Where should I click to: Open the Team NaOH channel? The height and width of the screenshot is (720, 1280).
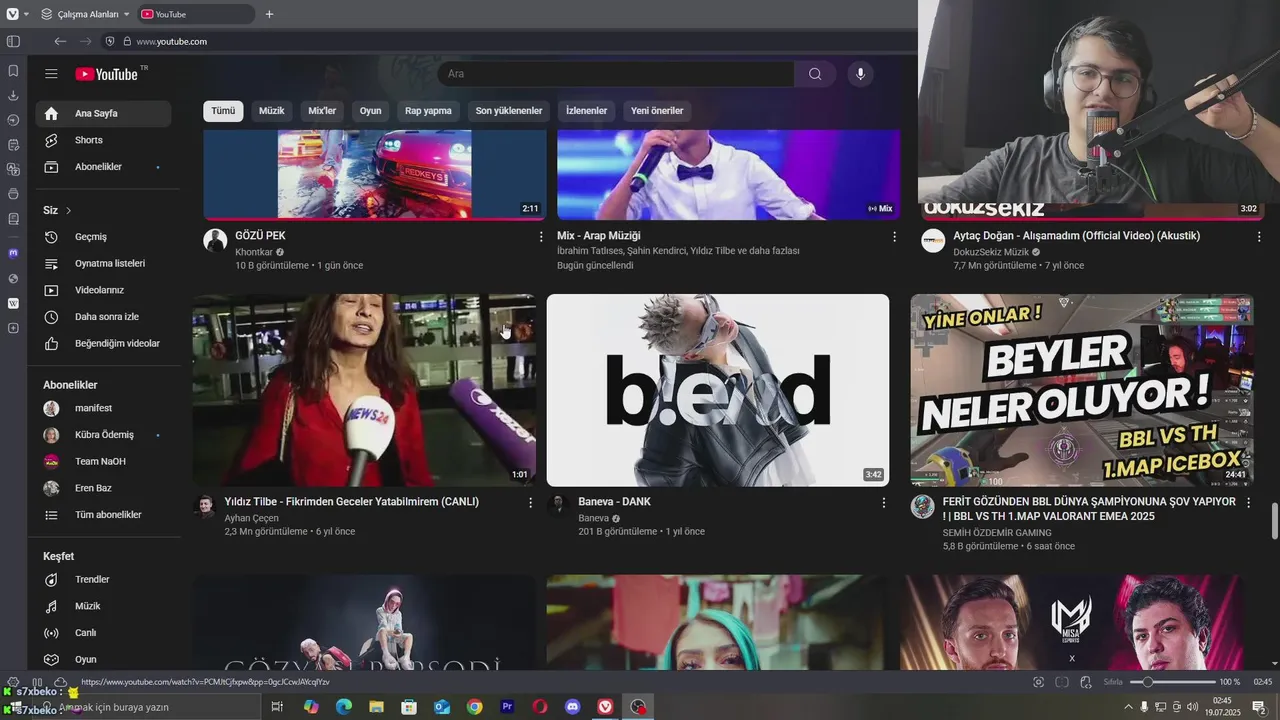(104, 461)
